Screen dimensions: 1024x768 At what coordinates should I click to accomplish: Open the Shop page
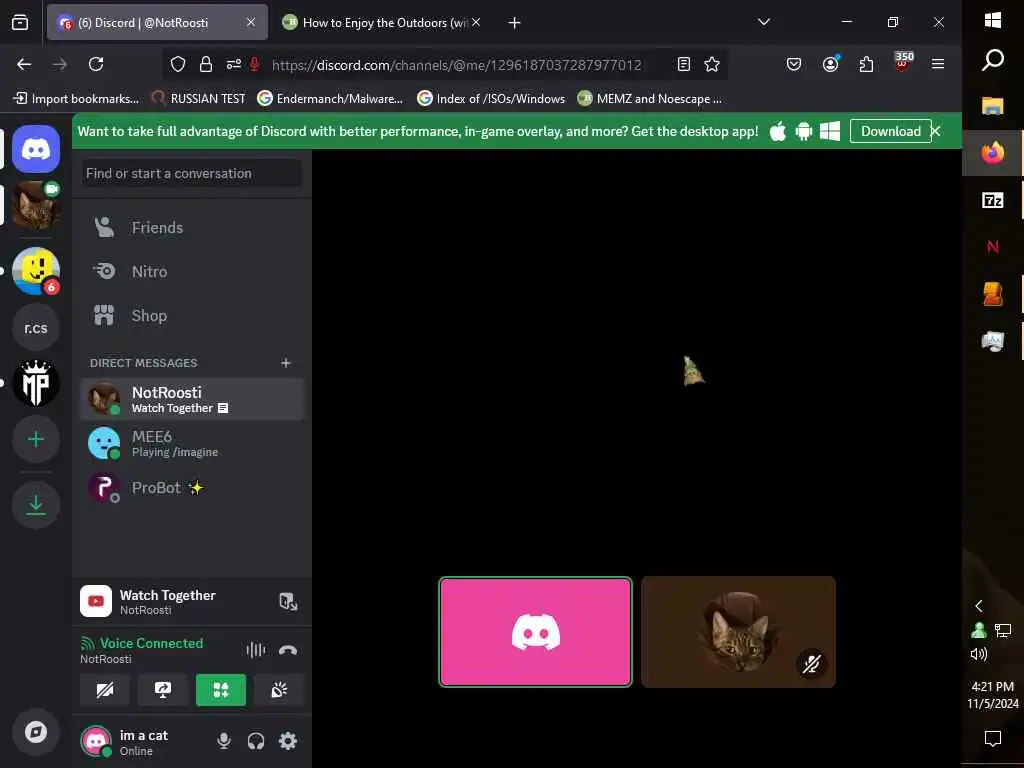click(192, 315)
